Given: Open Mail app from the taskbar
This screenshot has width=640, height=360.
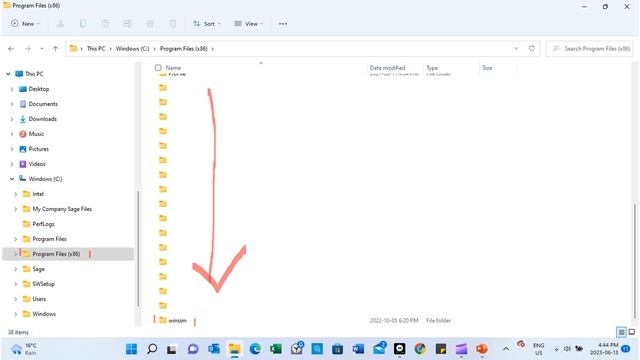Looking at the screenshot, I should click(379, 348).
